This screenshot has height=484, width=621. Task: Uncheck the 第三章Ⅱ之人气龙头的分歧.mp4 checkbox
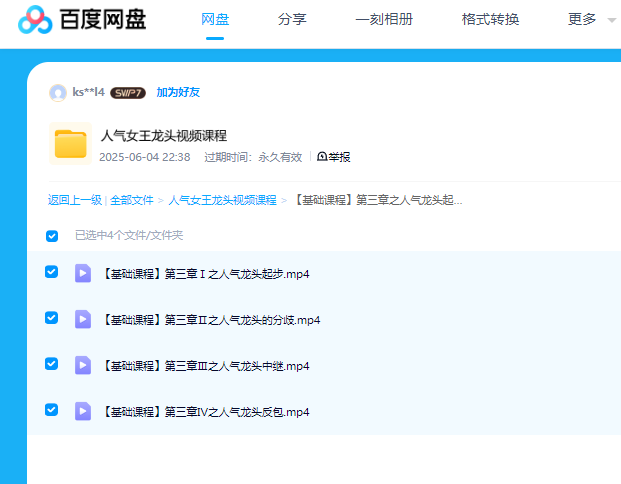pos(52,318)
